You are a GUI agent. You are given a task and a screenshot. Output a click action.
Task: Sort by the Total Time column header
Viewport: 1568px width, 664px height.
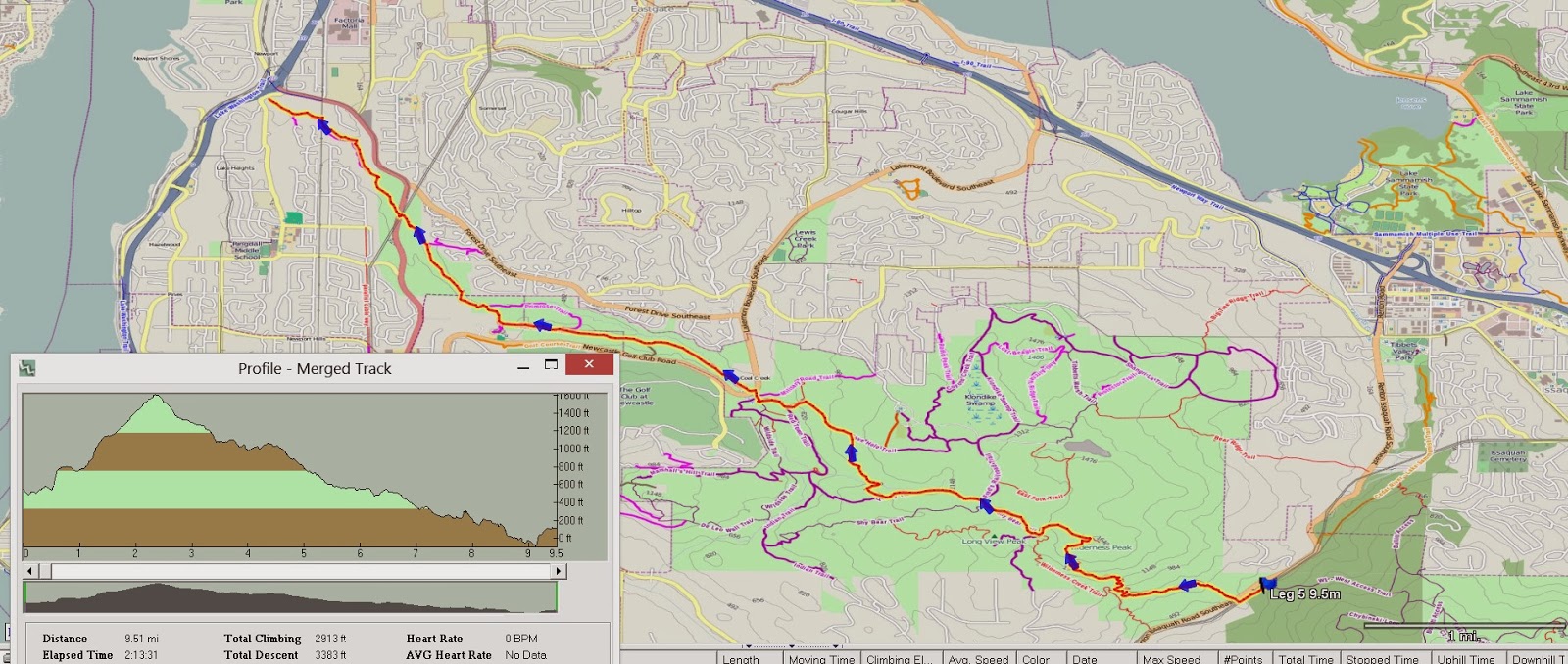(1305, 658)
